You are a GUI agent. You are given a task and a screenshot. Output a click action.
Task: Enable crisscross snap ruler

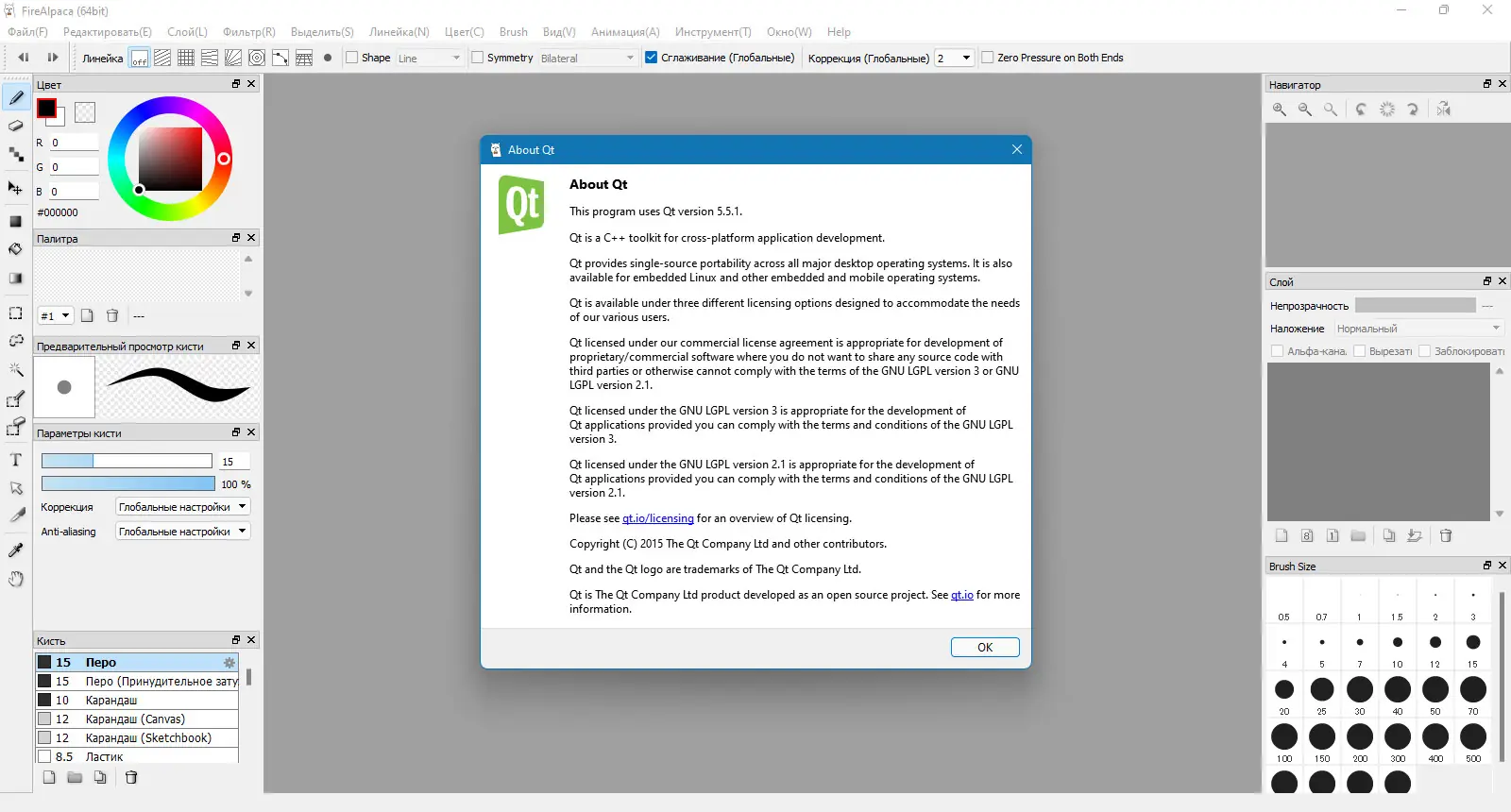point(186,58)
